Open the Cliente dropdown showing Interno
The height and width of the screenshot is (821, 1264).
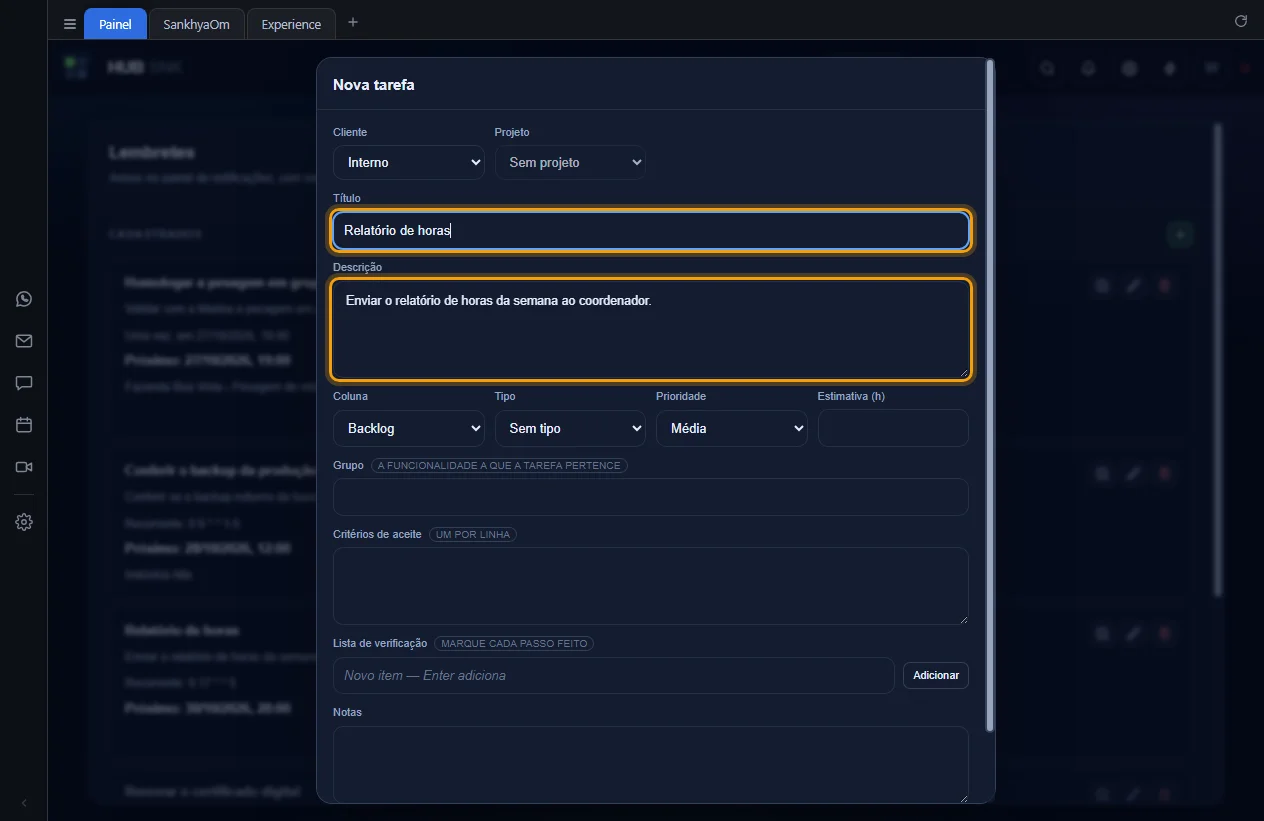tap(408, 162)
